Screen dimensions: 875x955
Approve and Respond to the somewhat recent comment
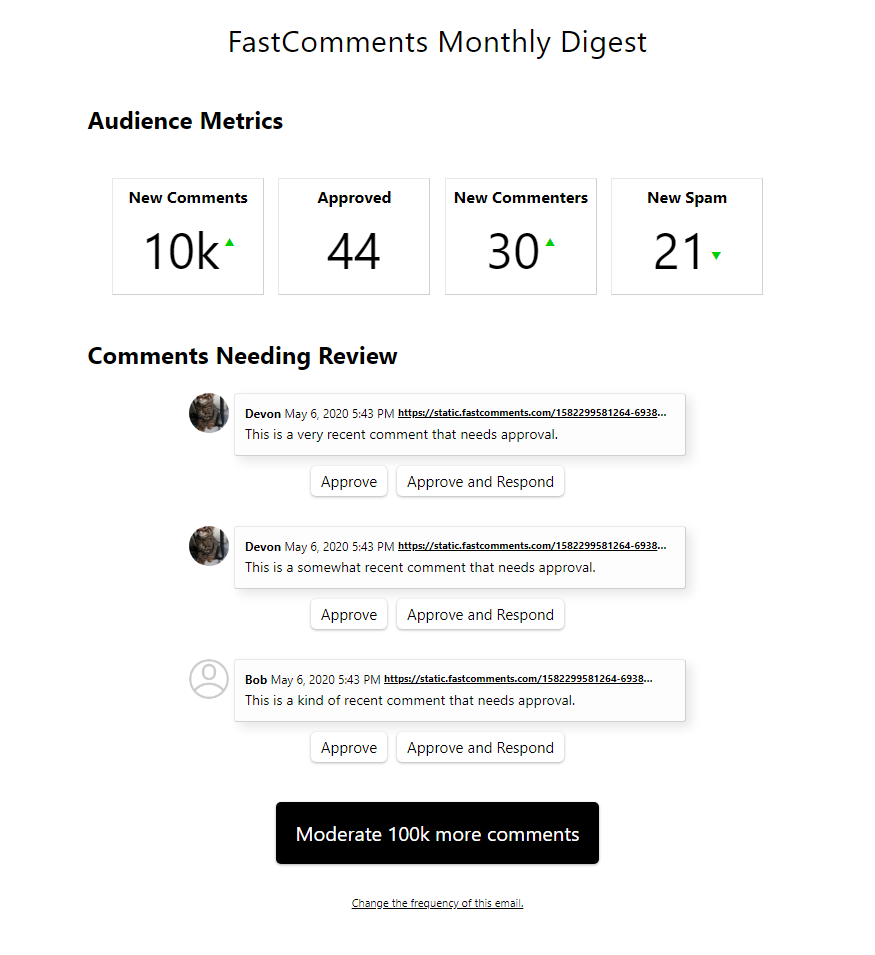click(480, 615)
